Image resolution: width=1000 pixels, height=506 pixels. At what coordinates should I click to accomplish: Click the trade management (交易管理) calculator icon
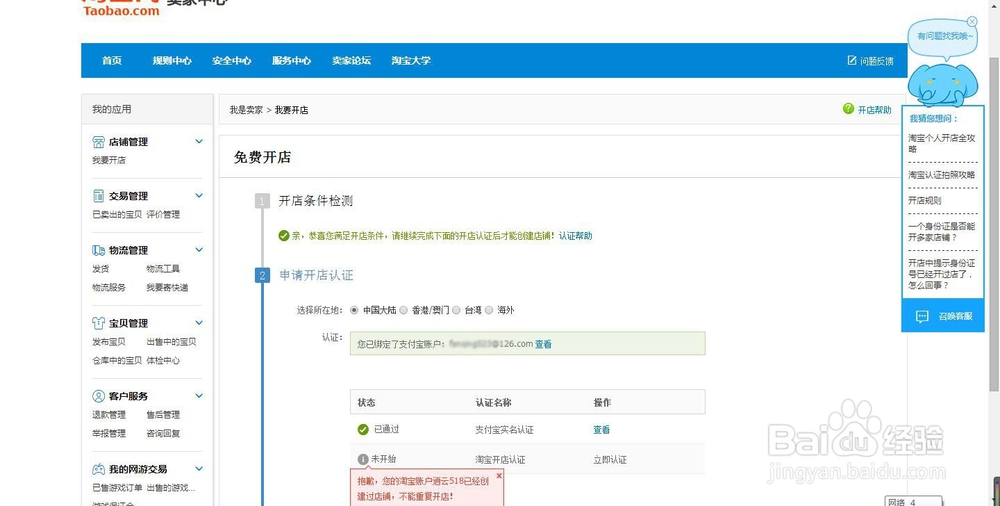click(98, 196)
